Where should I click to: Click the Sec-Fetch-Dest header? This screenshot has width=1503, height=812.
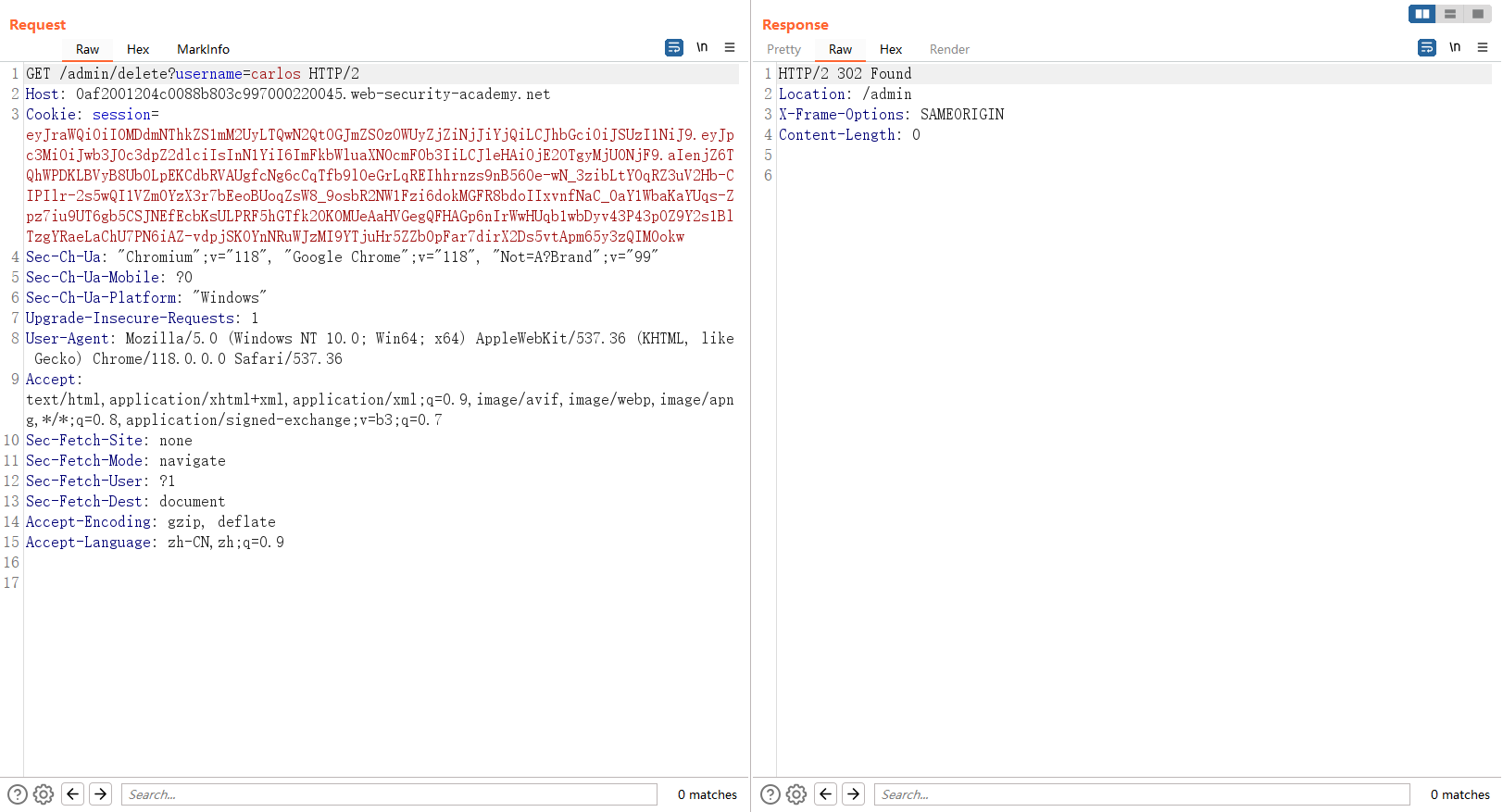tap(126, 501)
